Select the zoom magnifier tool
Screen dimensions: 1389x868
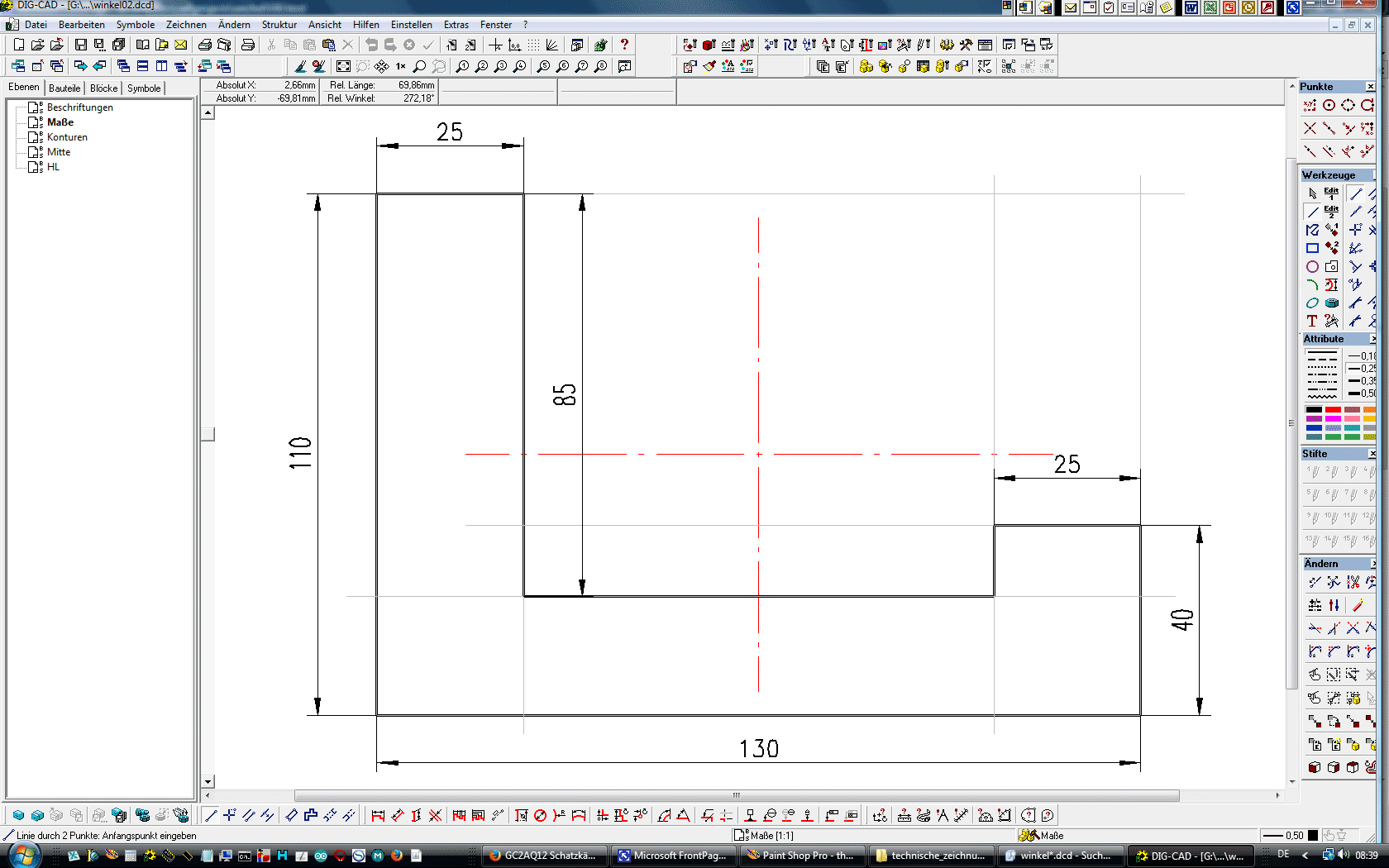(420, 66)
